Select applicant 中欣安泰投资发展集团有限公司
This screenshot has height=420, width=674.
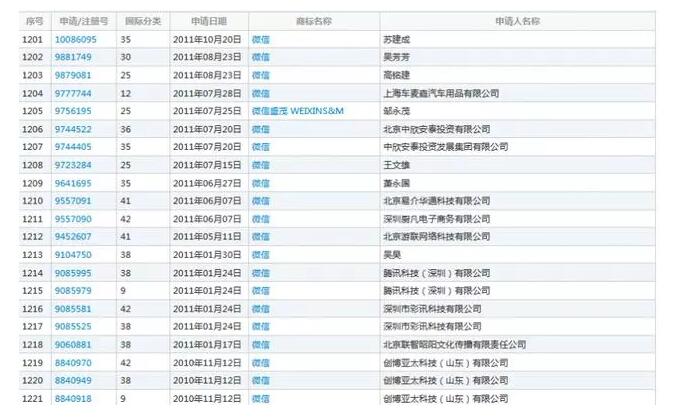click(x=446, y=147)
